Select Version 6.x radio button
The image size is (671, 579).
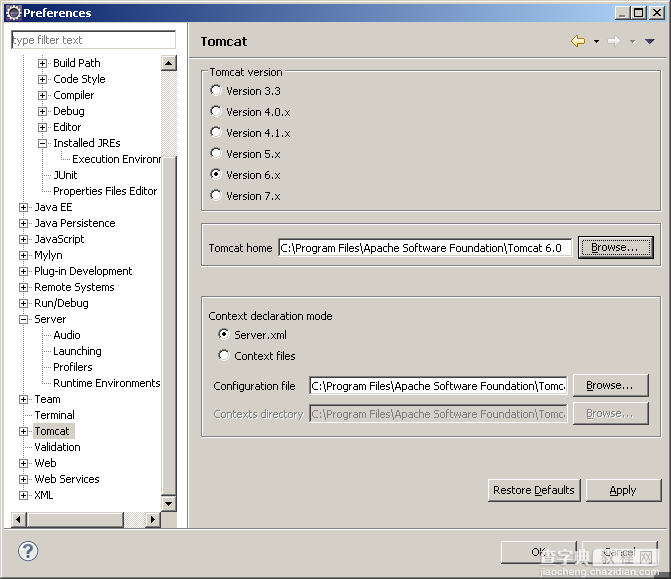(x=216, y=174)
